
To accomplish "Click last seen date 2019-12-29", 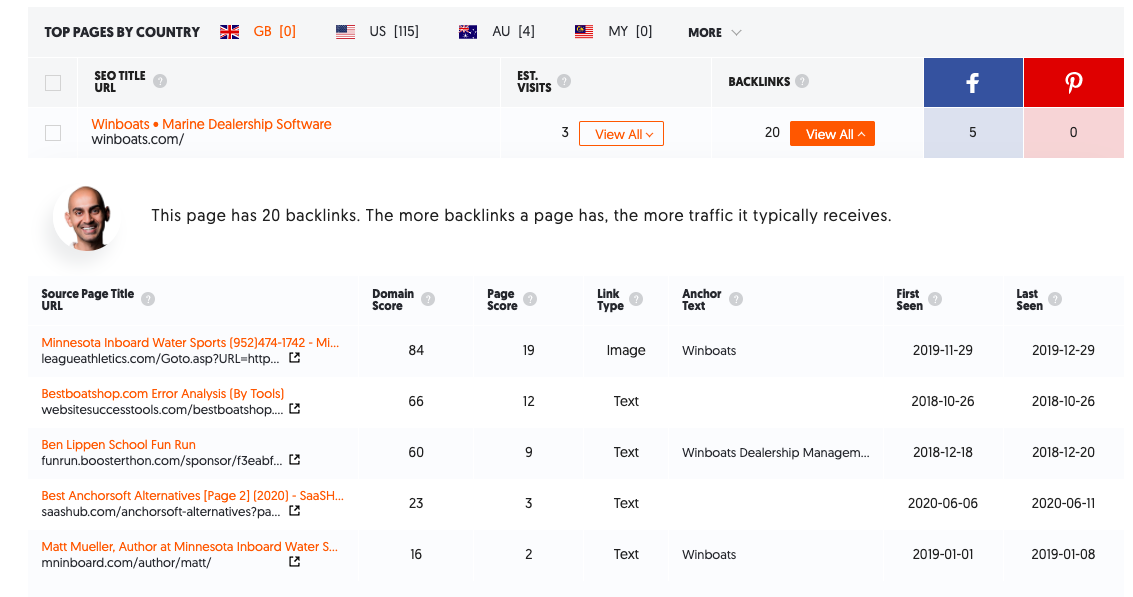I will (1063, 351).
